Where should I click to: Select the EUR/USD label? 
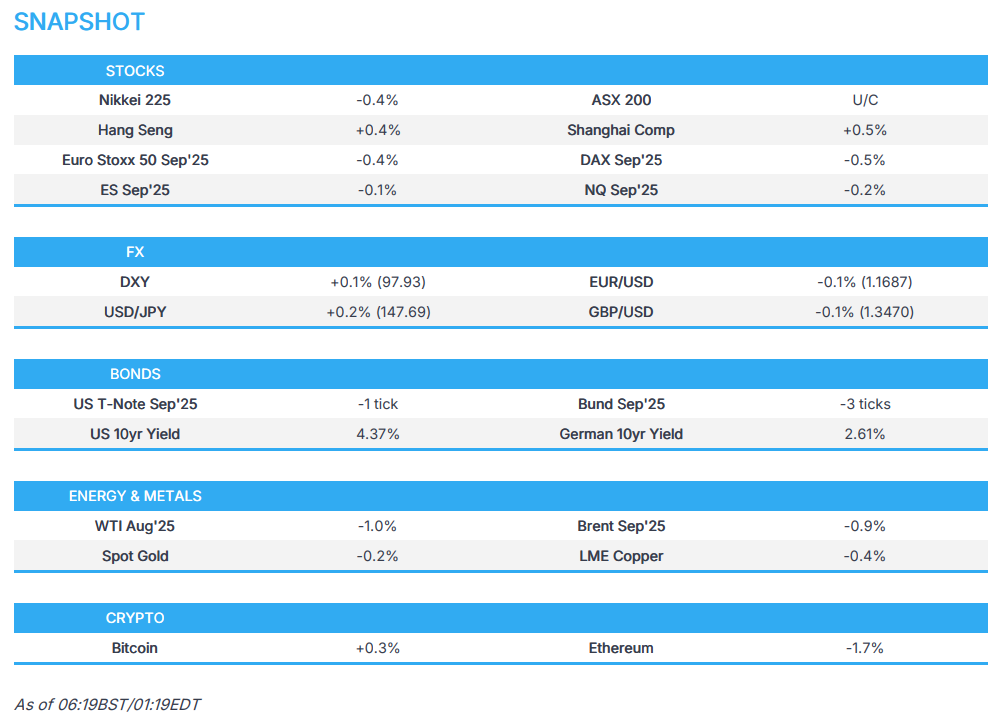(x=621, y=282)
